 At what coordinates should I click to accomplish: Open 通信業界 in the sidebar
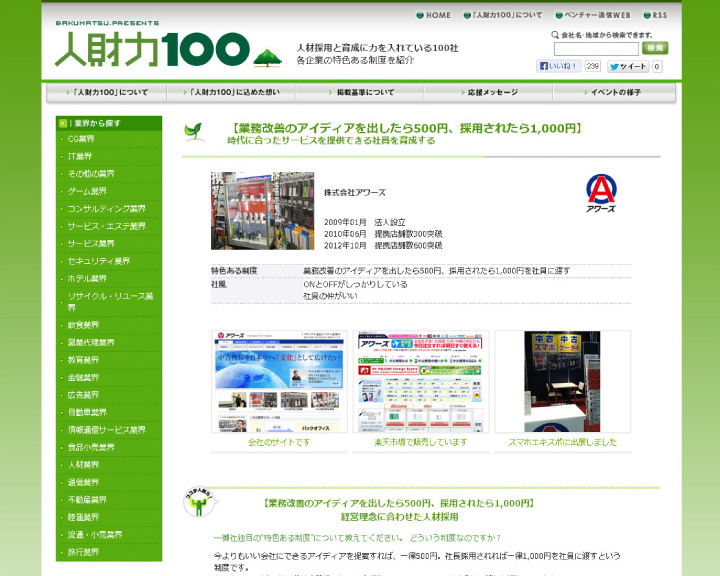click(x=83, y=482)
